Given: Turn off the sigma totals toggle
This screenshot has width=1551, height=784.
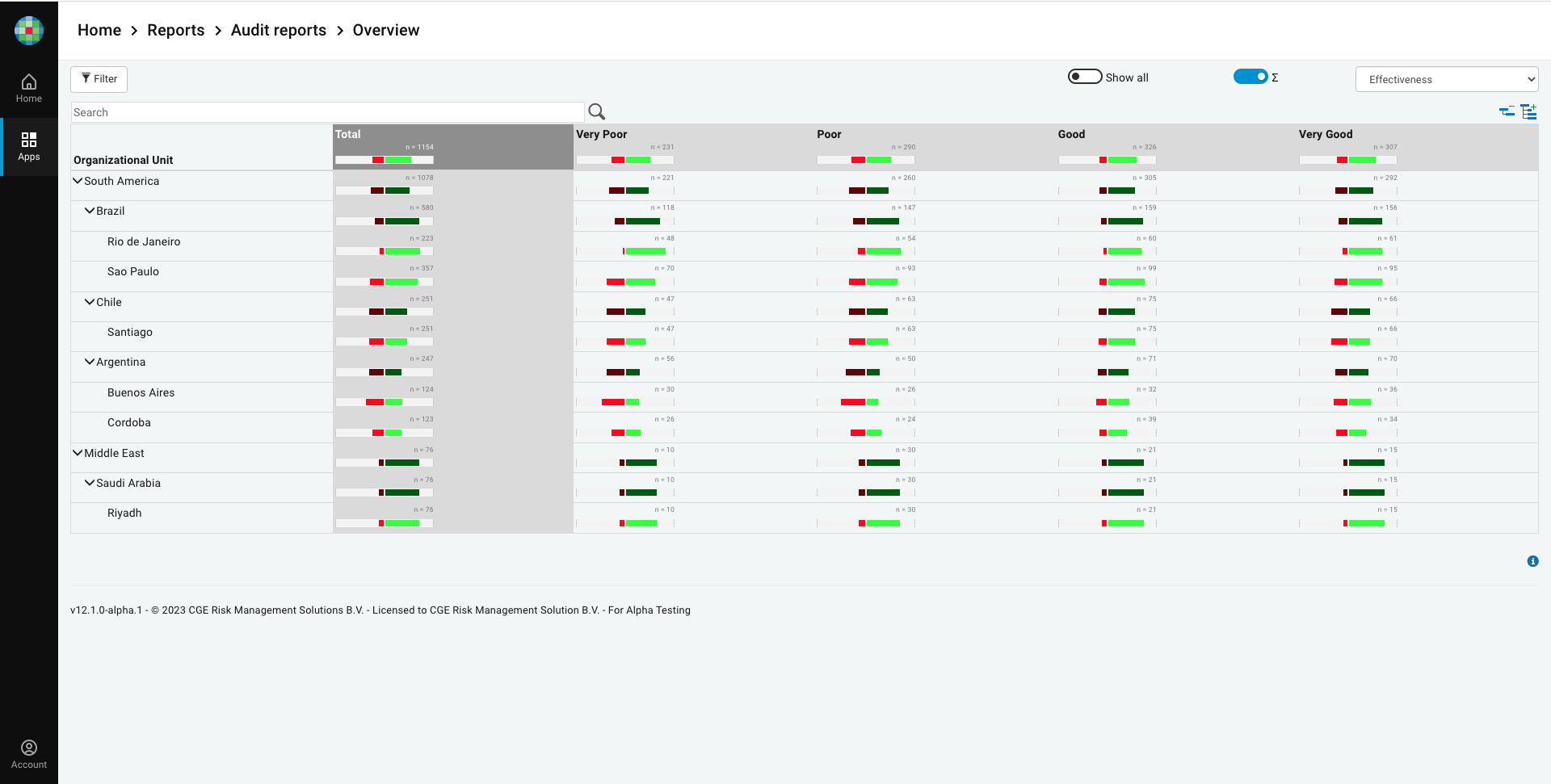Looking at the screenshot, I should tap(1250, 77).
